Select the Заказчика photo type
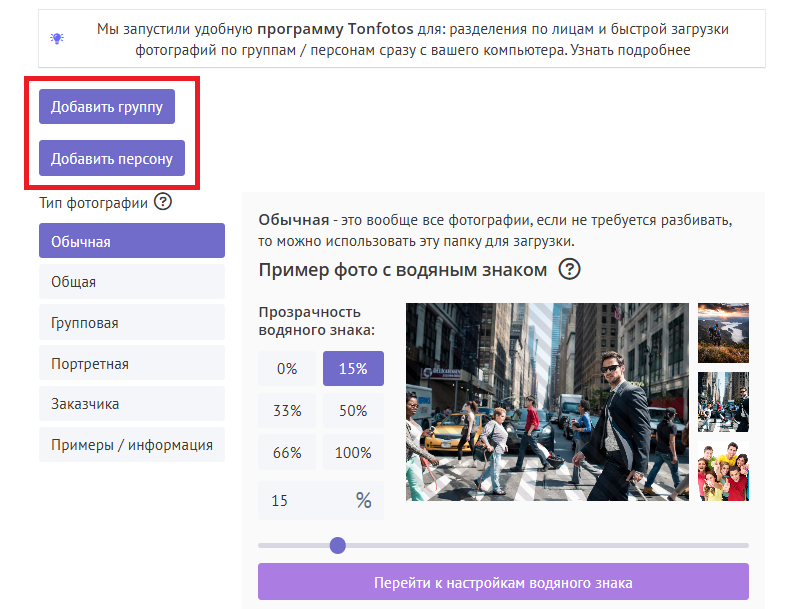804x609 pixels. (x=132, y=404)
